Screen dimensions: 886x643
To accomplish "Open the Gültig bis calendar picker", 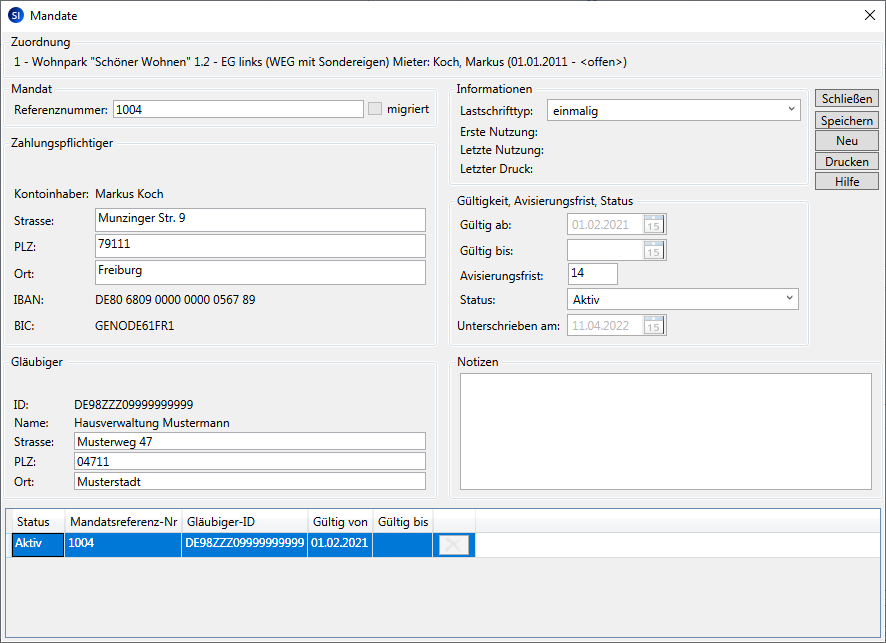I will click(x=654, y=250).
